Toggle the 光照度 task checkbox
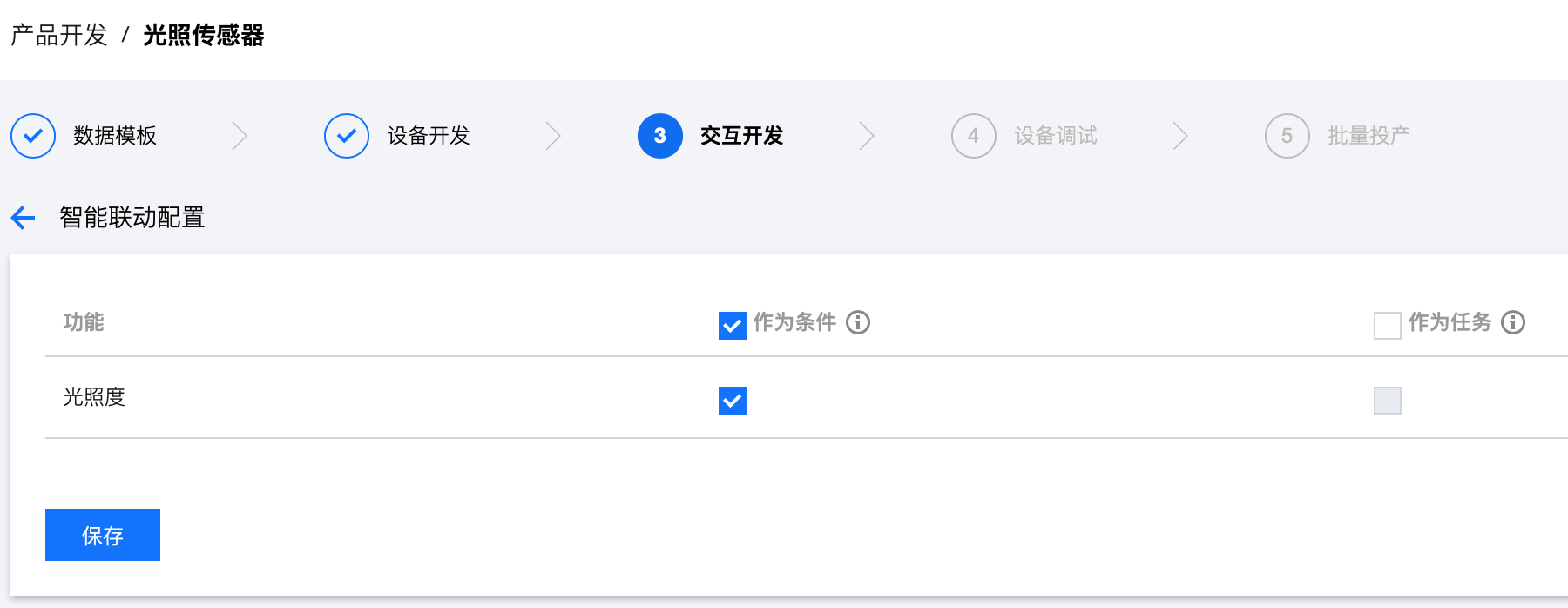The image size is (1568, 608). [x=1388, y=401]
